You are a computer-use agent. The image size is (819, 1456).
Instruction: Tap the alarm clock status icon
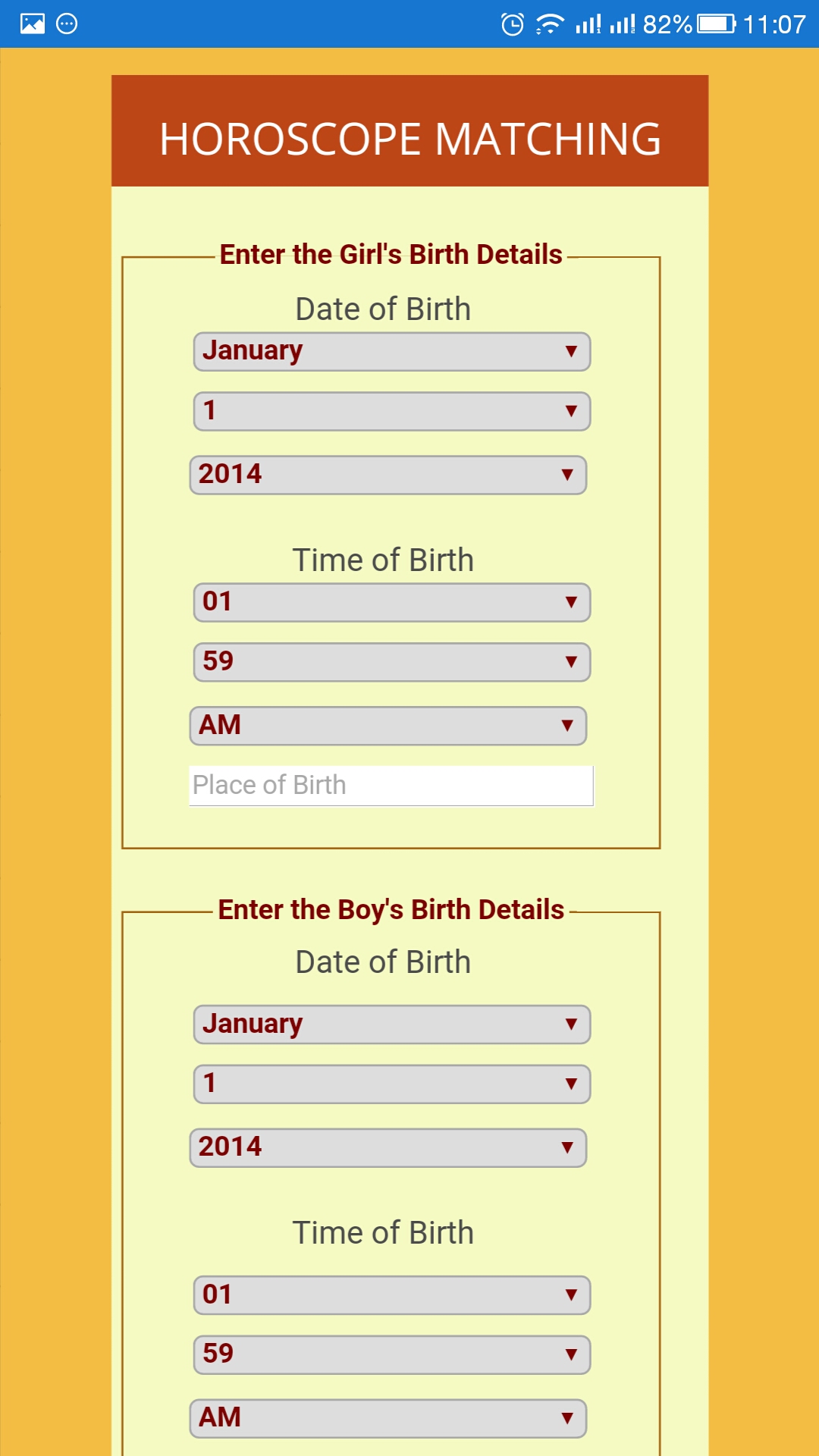pyautogui.click(x=513, y=24)
